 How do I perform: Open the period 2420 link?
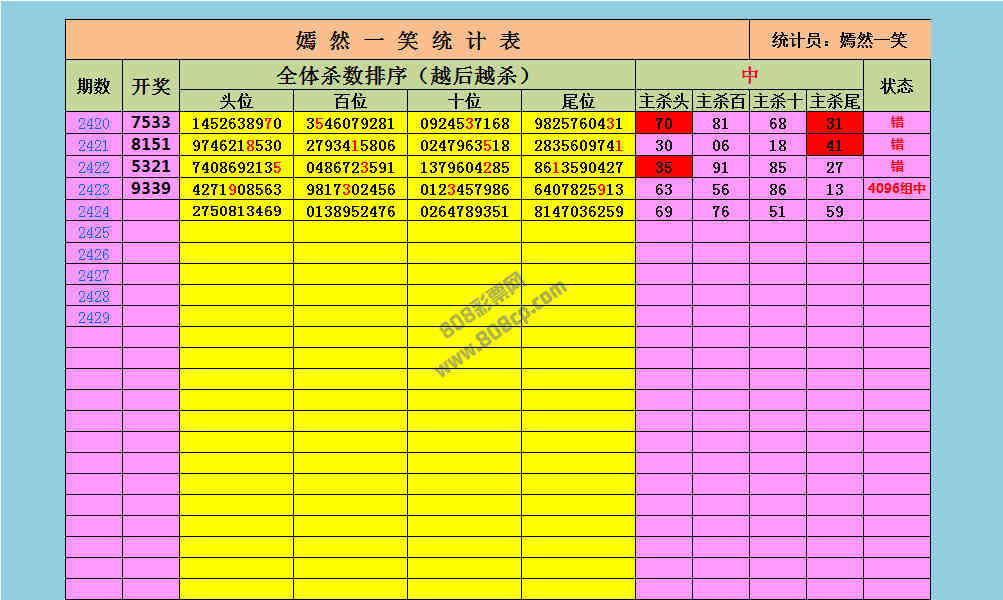93,124
